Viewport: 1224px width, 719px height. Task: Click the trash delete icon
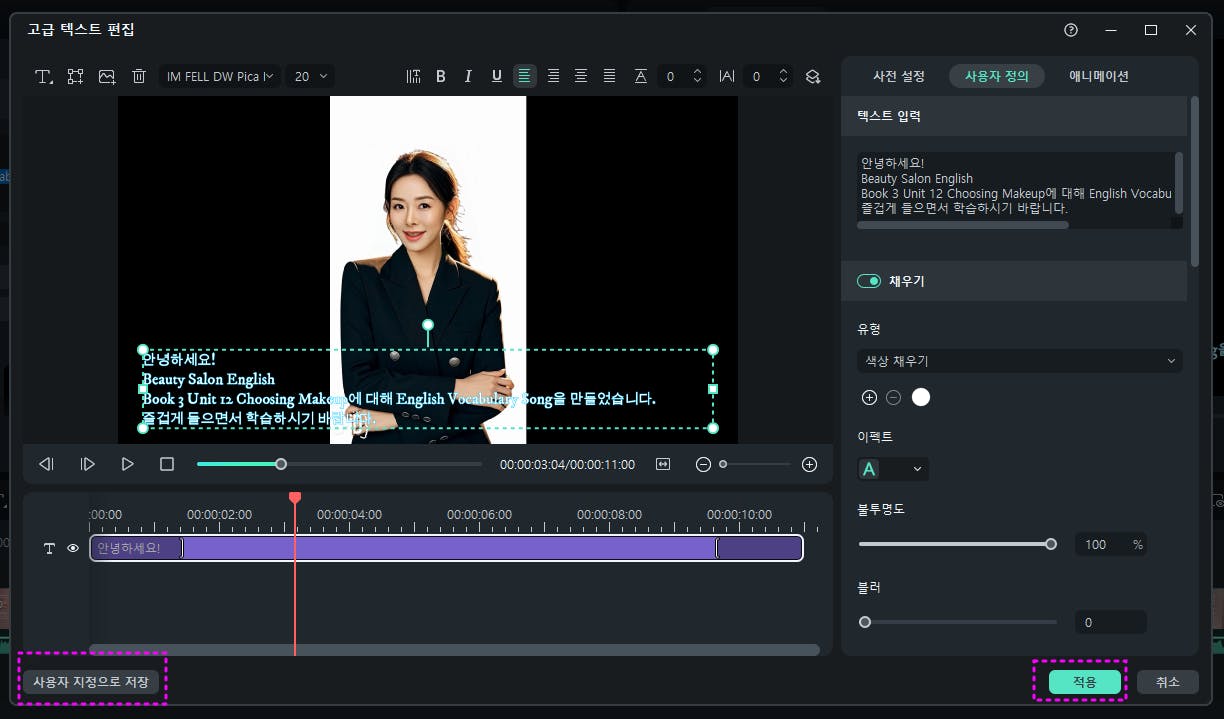(139, 77)
